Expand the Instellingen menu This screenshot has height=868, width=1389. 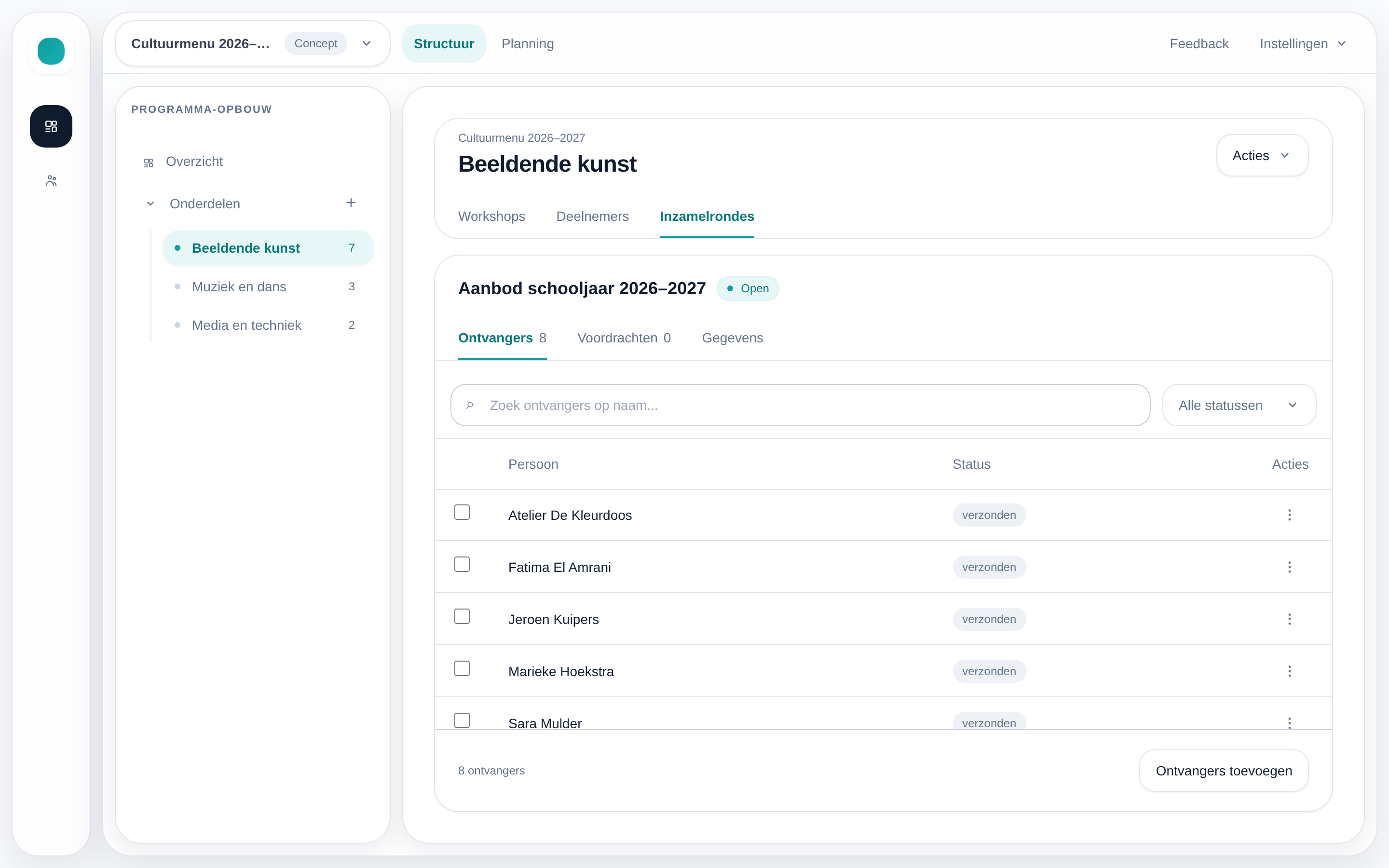click(1303, 43)
